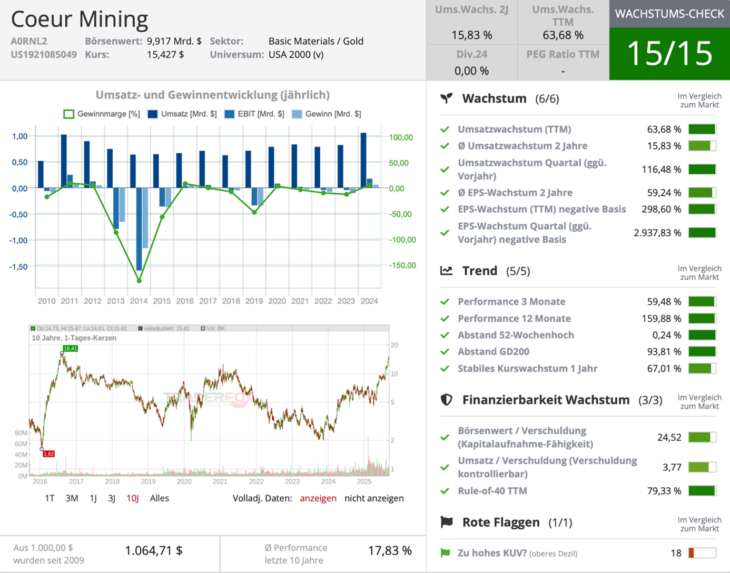
Task: Click the WACHSTUMS-CHECK header label
Action: (669, 14)
